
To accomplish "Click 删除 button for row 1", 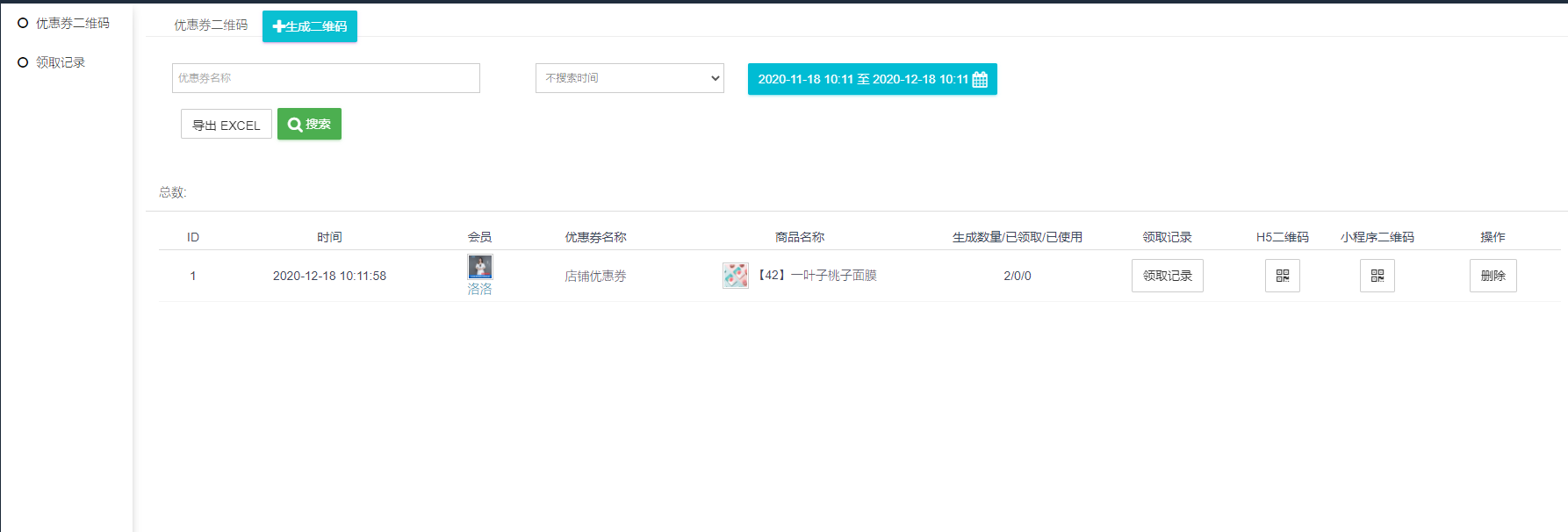I will pyautogui.click(x=1492, y=276).
